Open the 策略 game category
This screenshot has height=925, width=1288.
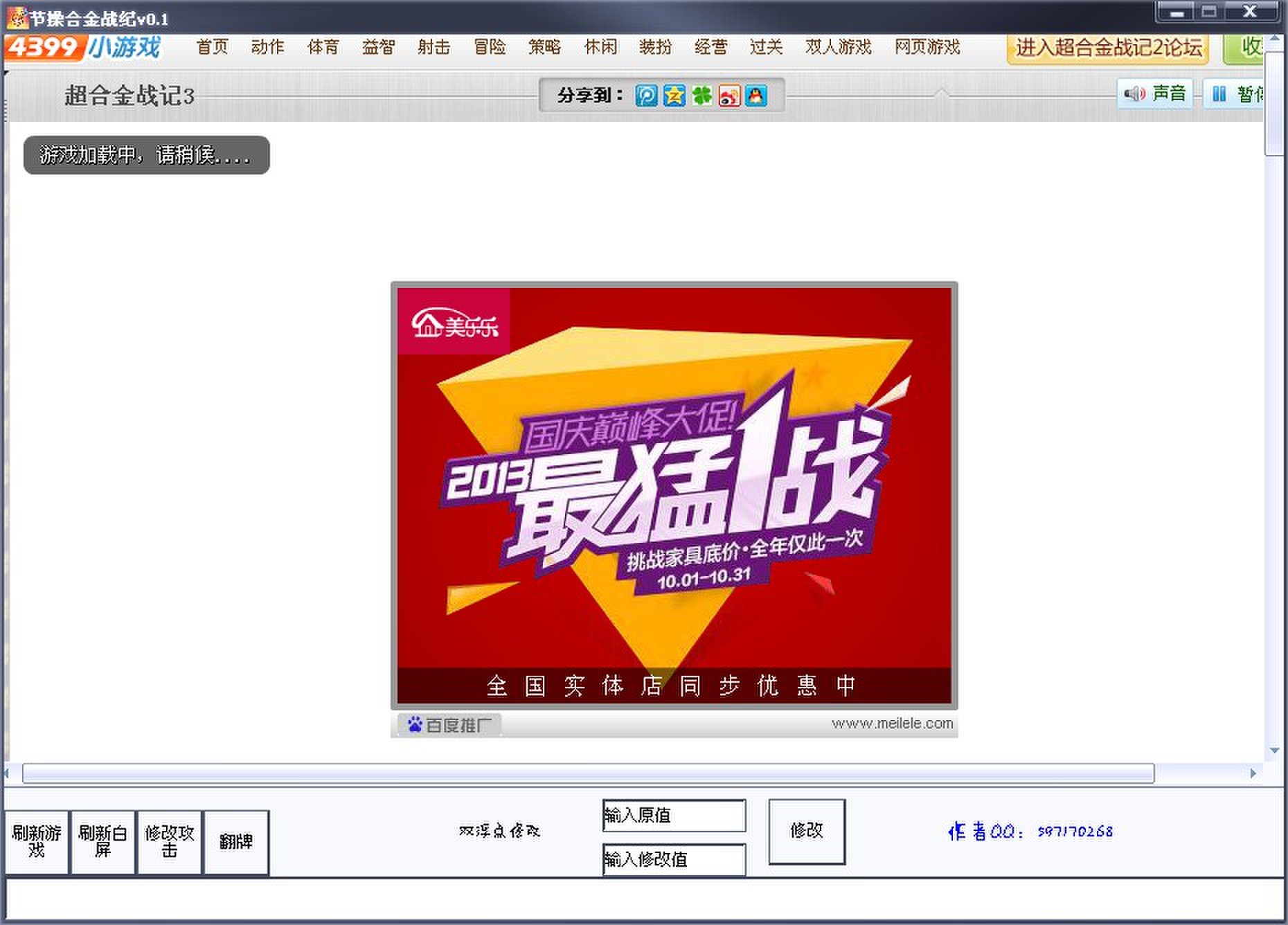(x=545, y=47)
